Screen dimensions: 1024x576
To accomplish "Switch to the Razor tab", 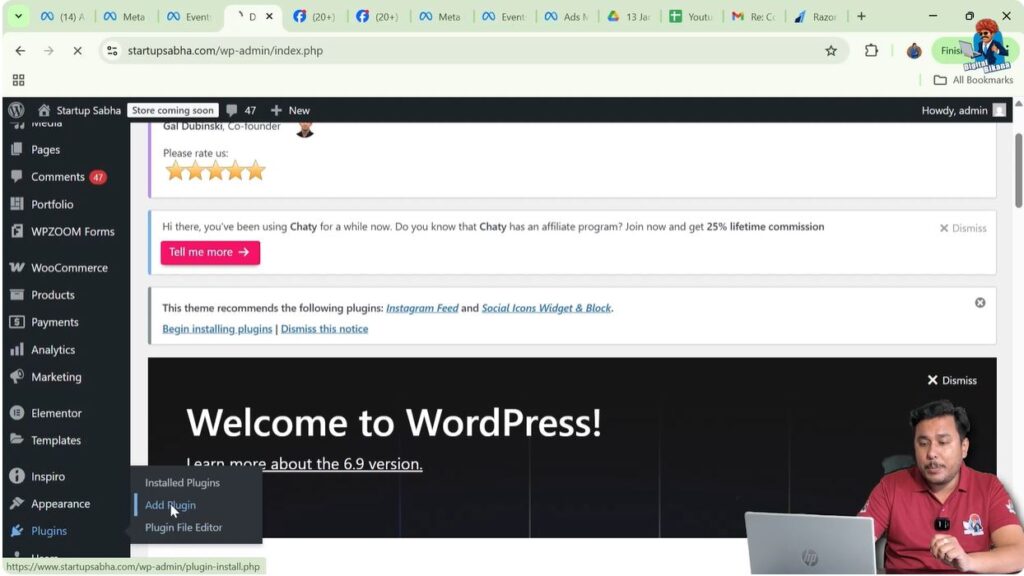I will coord(816,16).
